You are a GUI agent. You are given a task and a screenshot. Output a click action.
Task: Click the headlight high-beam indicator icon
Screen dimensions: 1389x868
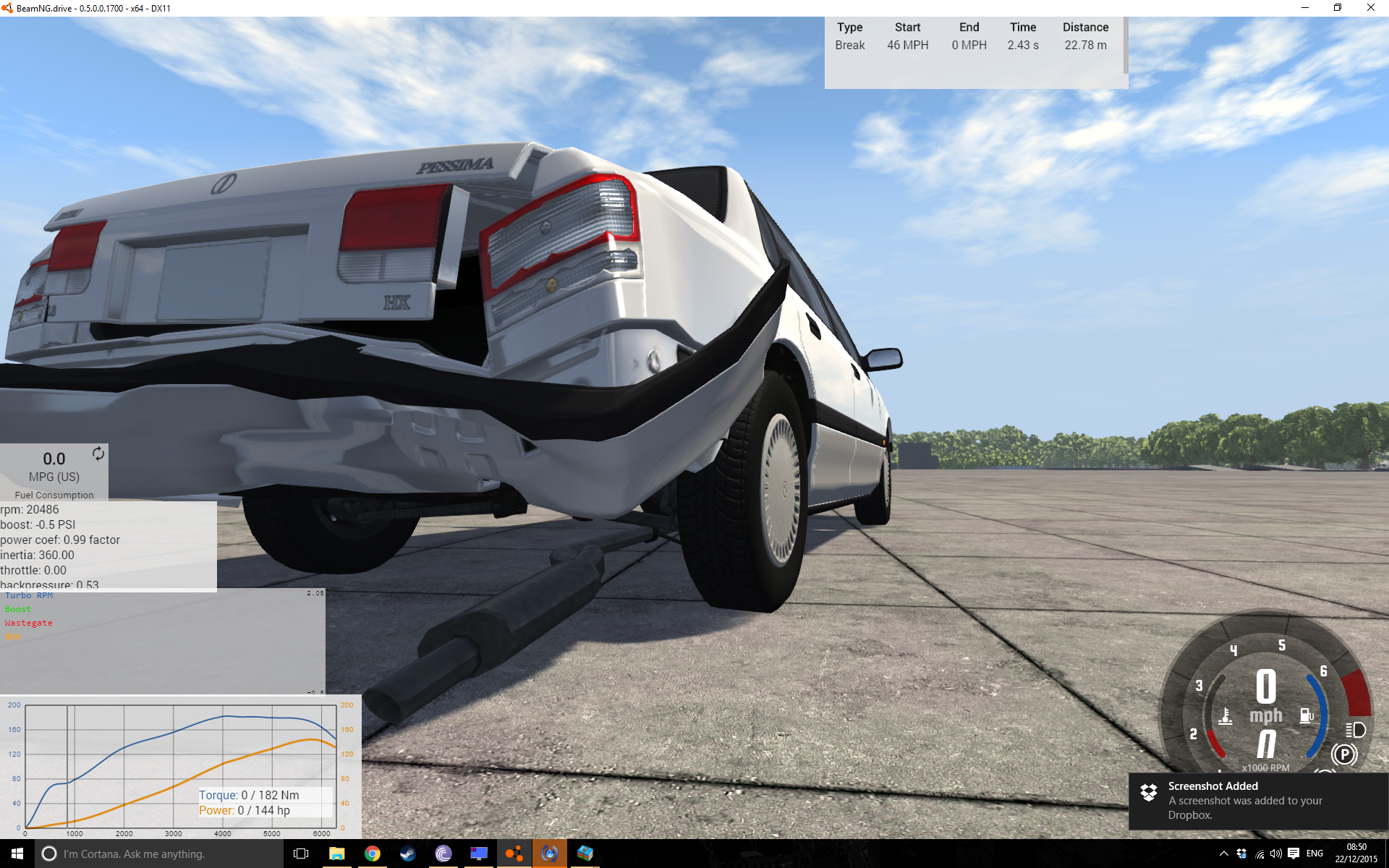point(1355,730)
